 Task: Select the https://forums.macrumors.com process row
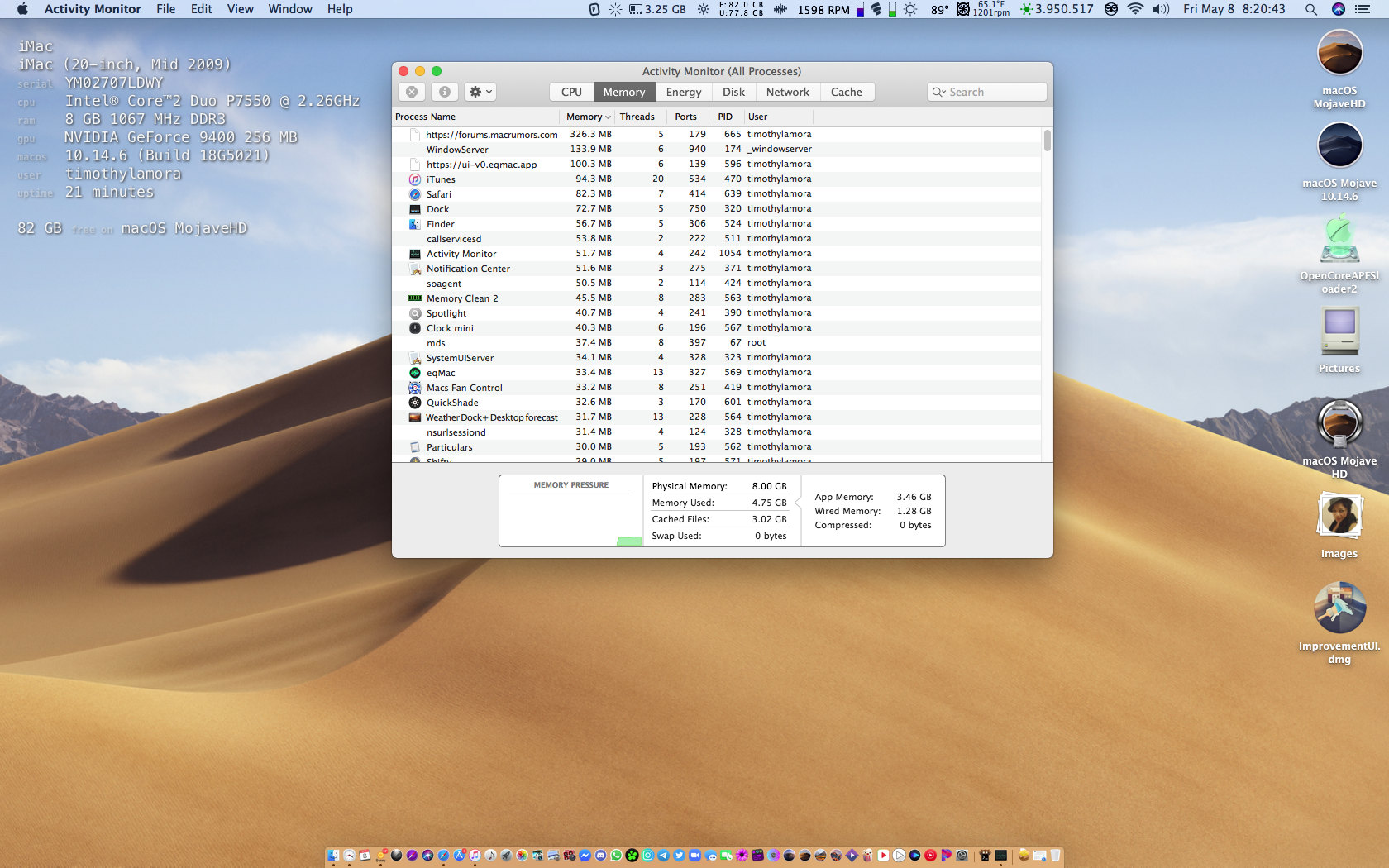717,135
